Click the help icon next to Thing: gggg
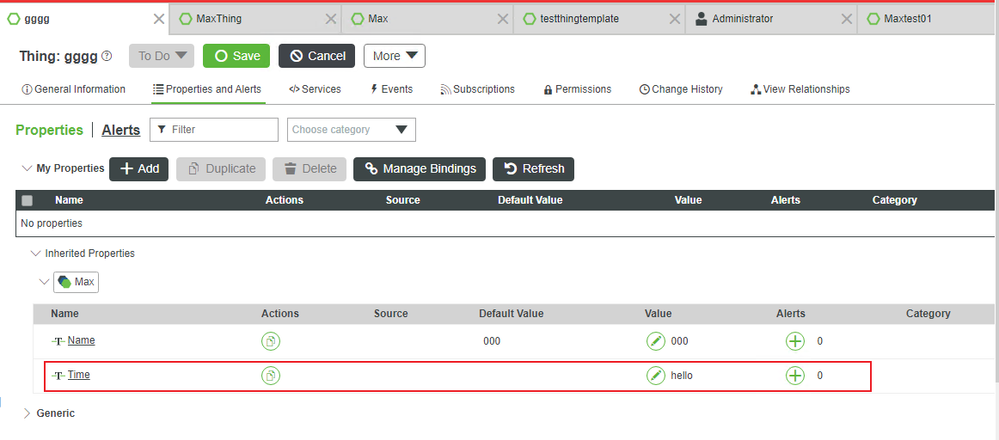Screen dimensions: 999x440 107,56
